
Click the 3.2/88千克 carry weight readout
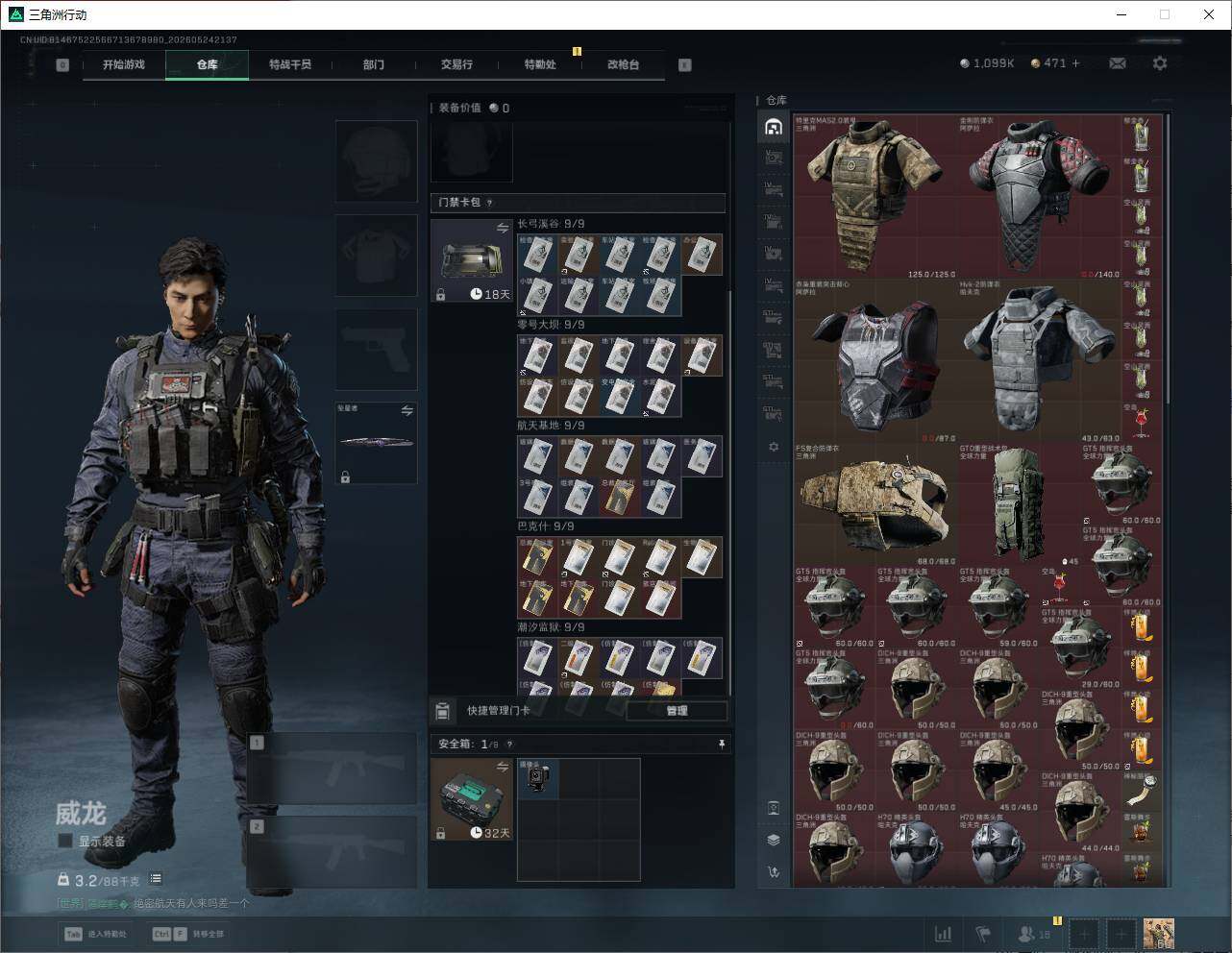click(x=99, y=880)
